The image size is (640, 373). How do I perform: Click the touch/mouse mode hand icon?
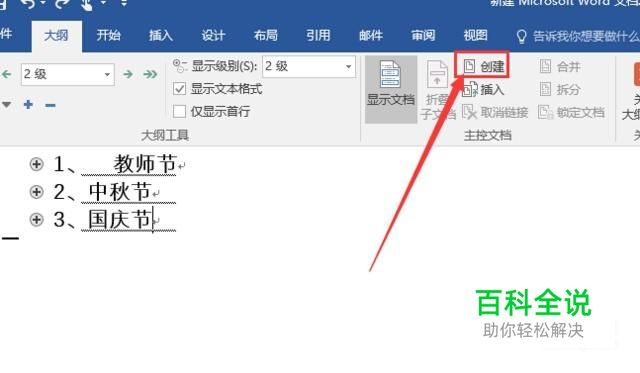click(x=87, y=4)
